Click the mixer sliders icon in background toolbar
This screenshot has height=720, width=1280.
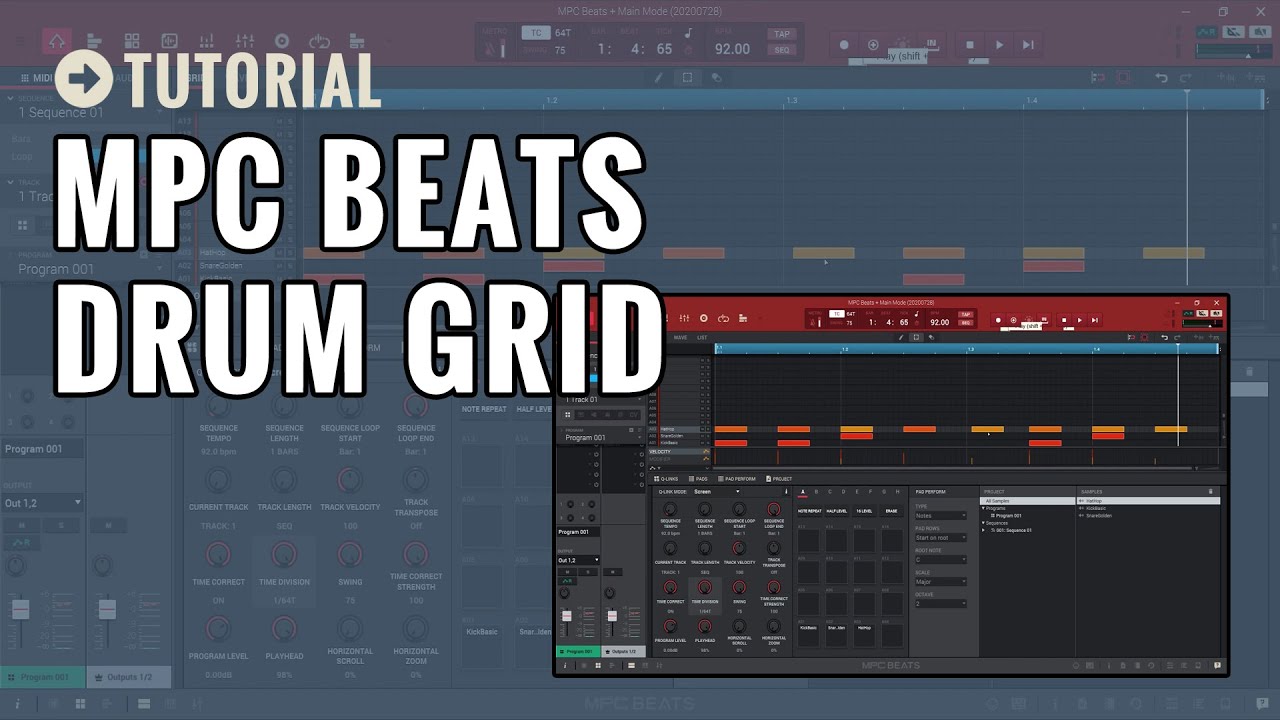click(245, 41)
